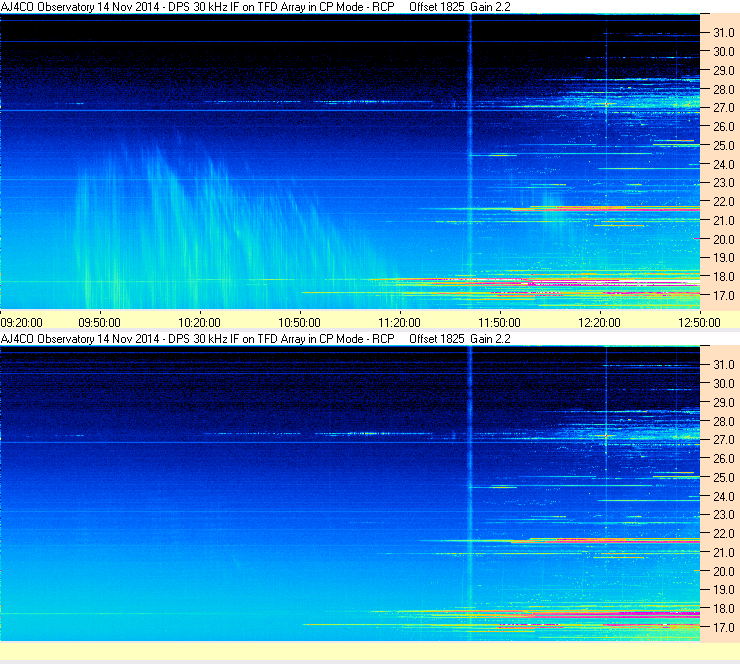740x664 pixels.
Task: Click the vertical blue interference line in the lower spectrogram
Action: [x=470, y=493]
